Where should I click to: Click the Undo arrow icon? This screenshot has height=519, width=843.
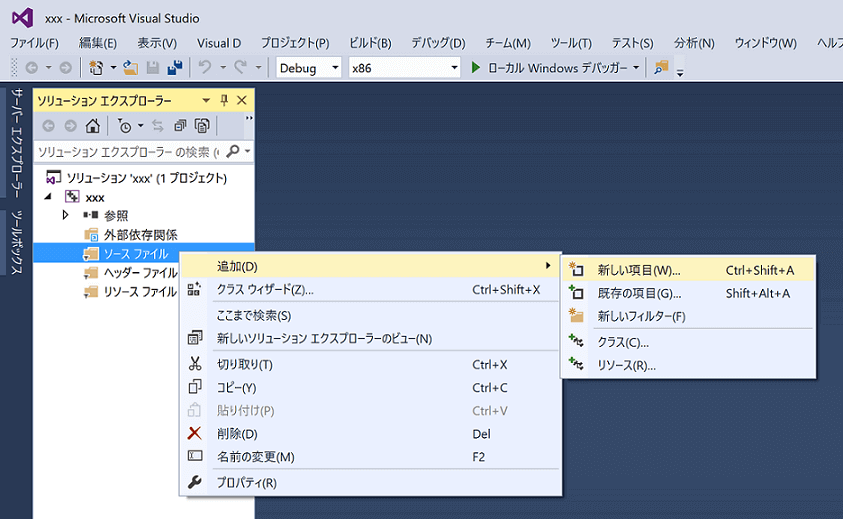pyautogui.click(x=205, y=67)
